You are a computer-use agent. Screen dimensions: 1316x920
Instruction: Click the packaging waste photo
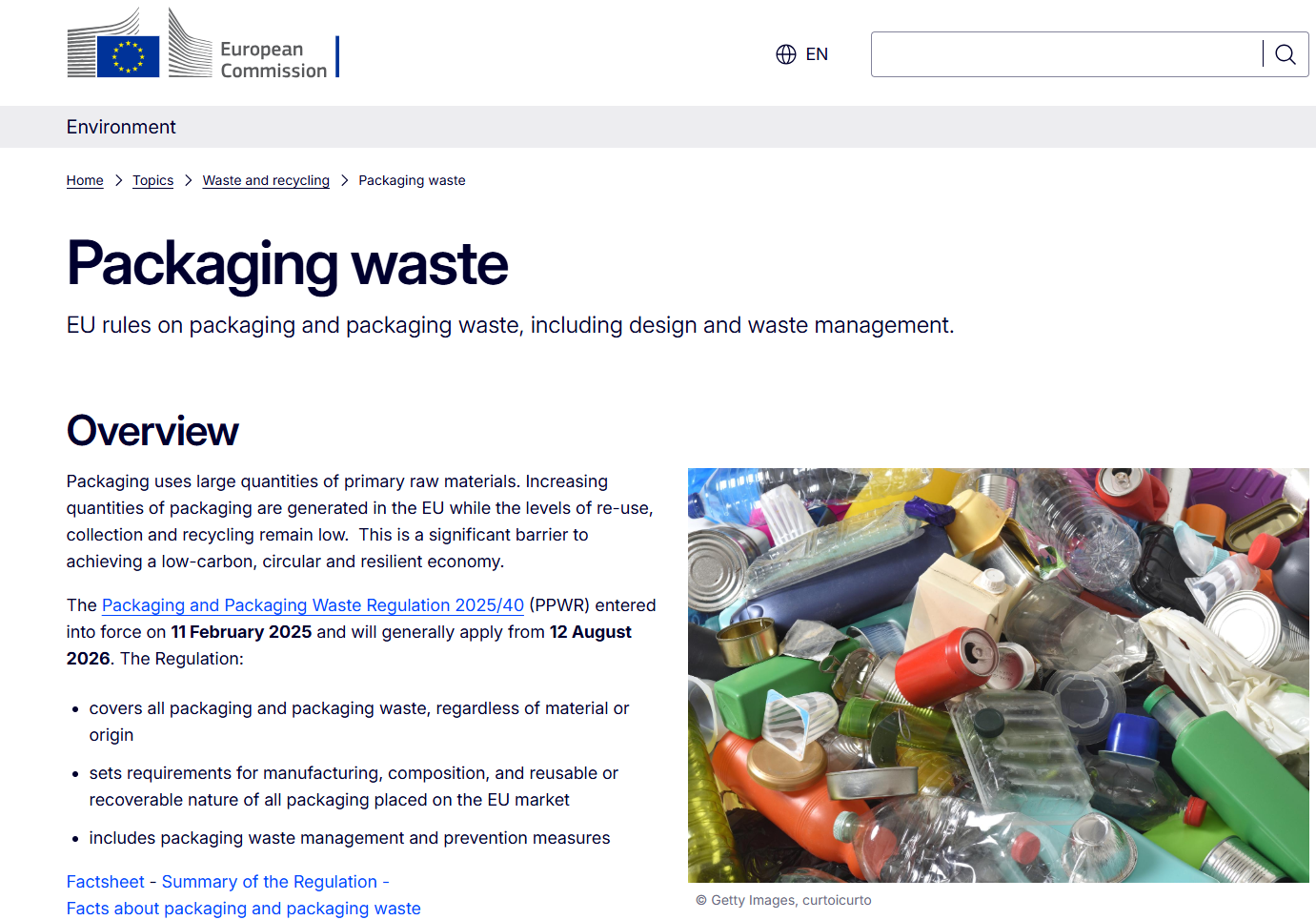click(x=999, y=675)
